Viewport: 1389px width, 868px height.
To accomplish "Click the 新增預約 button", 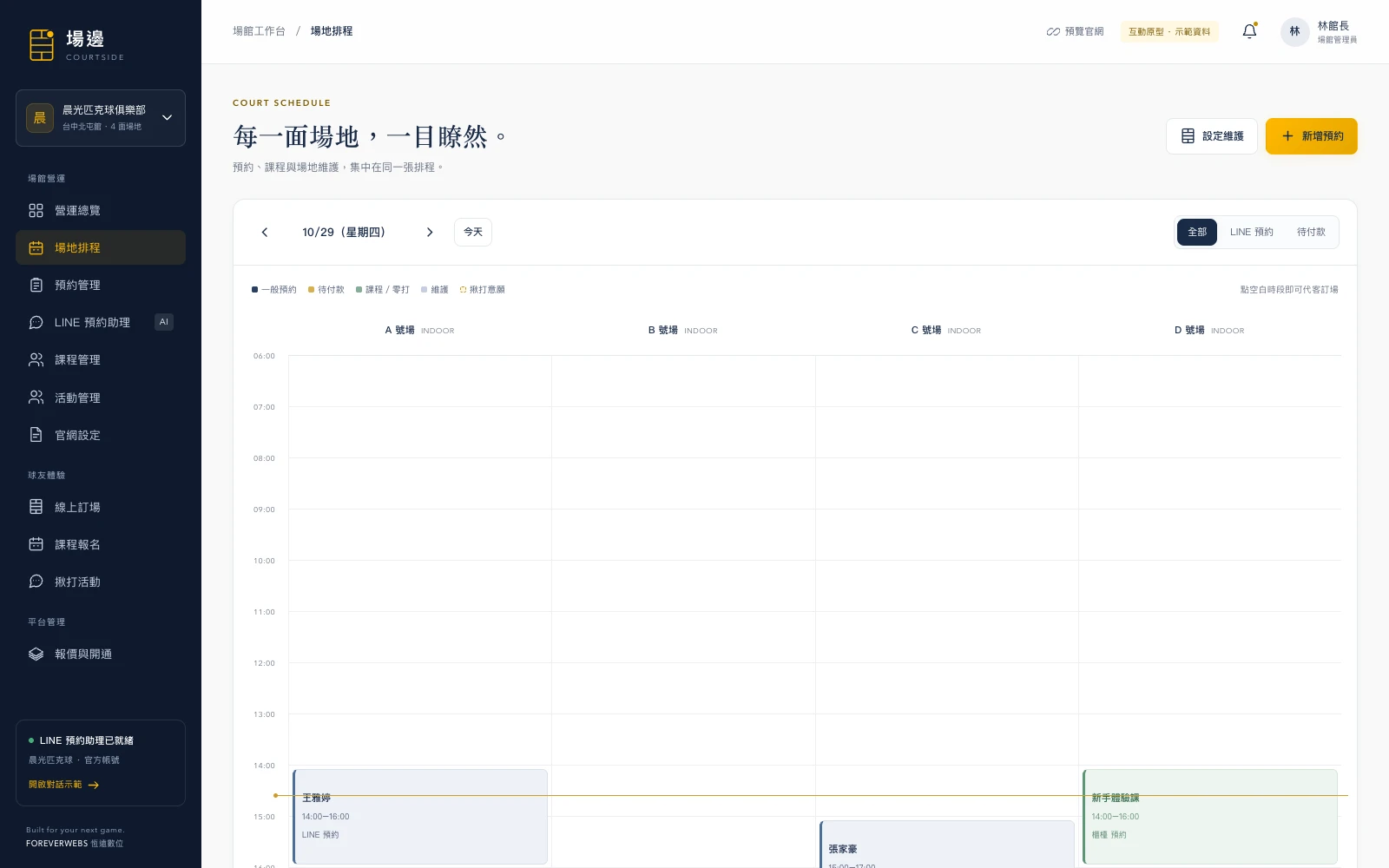I will 1311,136.
